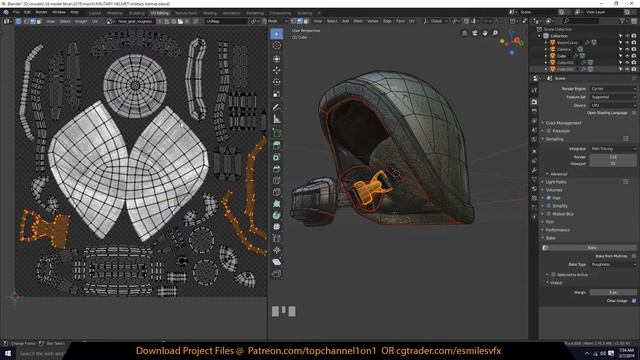
Task: Adjust the Viewport samples value field
Action: 613,164
